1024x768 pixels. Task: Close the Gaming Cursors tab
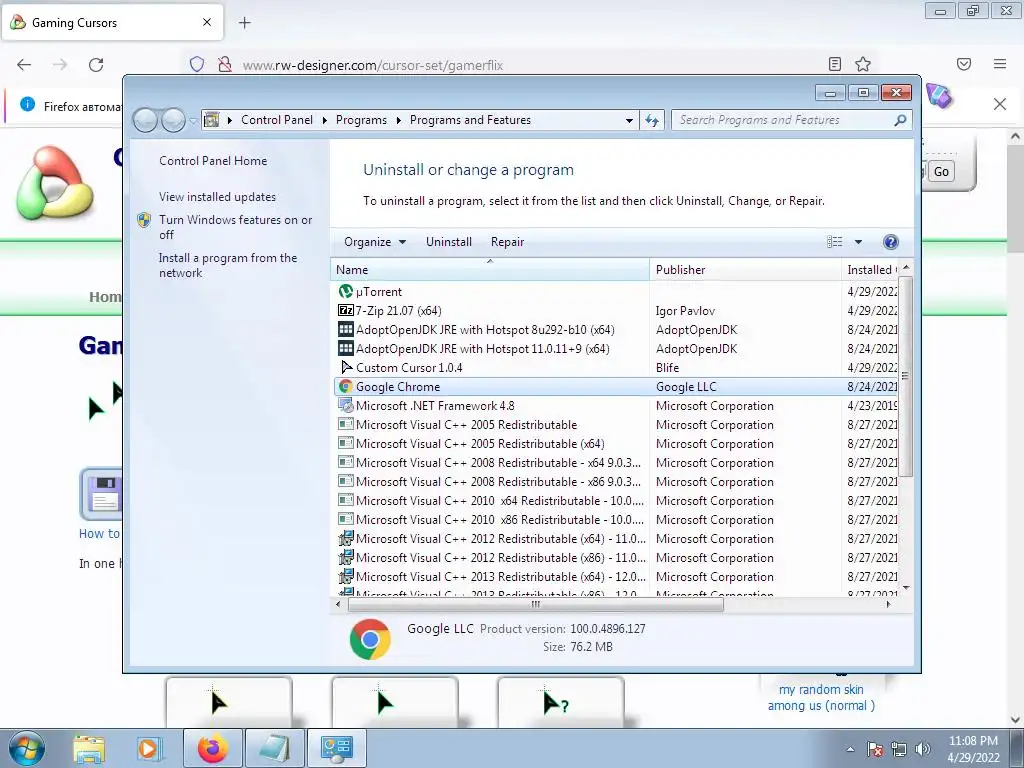pyautogui.click(x=206, y=22)
